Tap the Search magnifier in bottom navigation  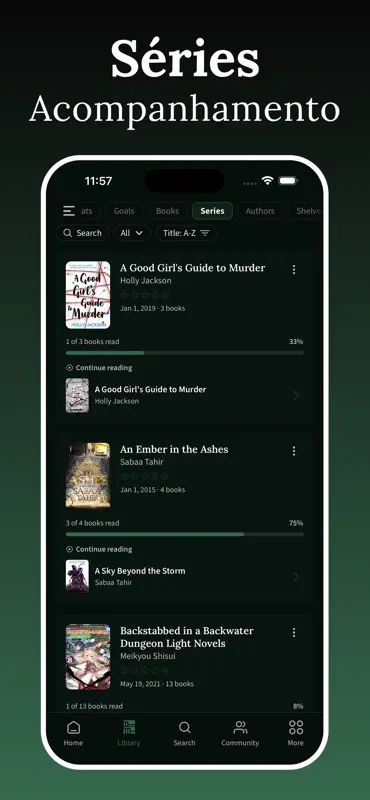click(185, 727)
